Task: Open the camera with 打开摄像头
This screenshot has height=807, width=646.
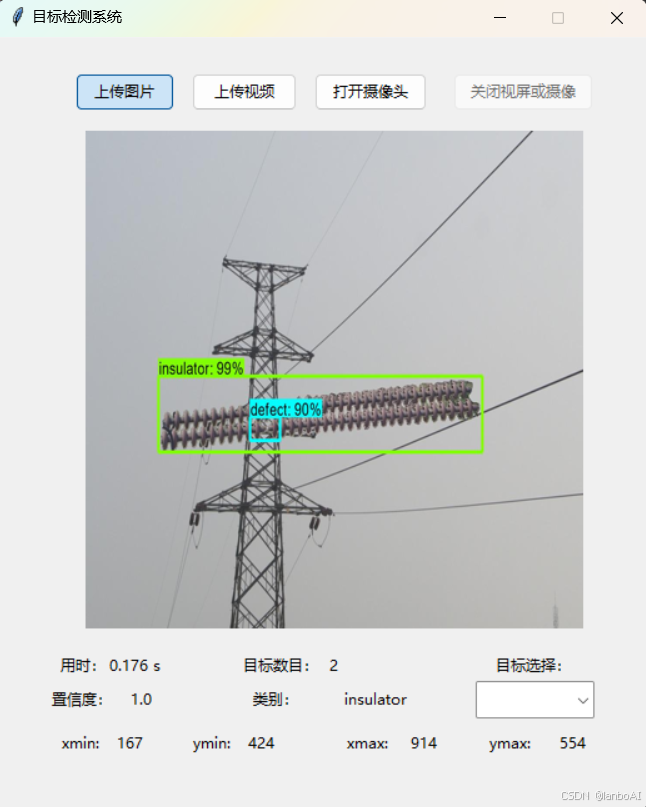Action: (370, 92)
